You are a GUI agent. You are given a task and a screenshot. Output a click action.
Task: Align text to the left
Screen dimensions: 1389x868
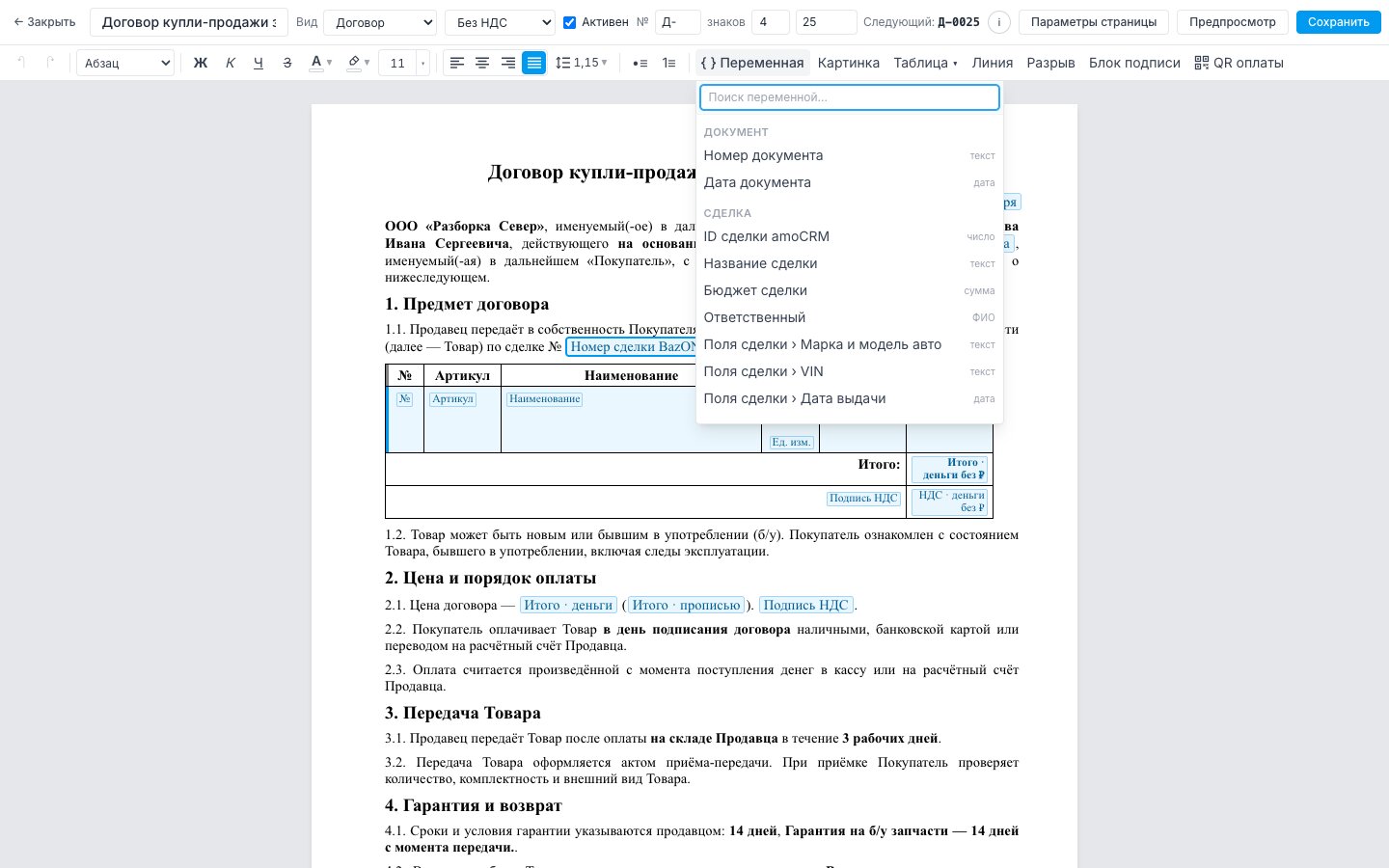tap(457, 63)
